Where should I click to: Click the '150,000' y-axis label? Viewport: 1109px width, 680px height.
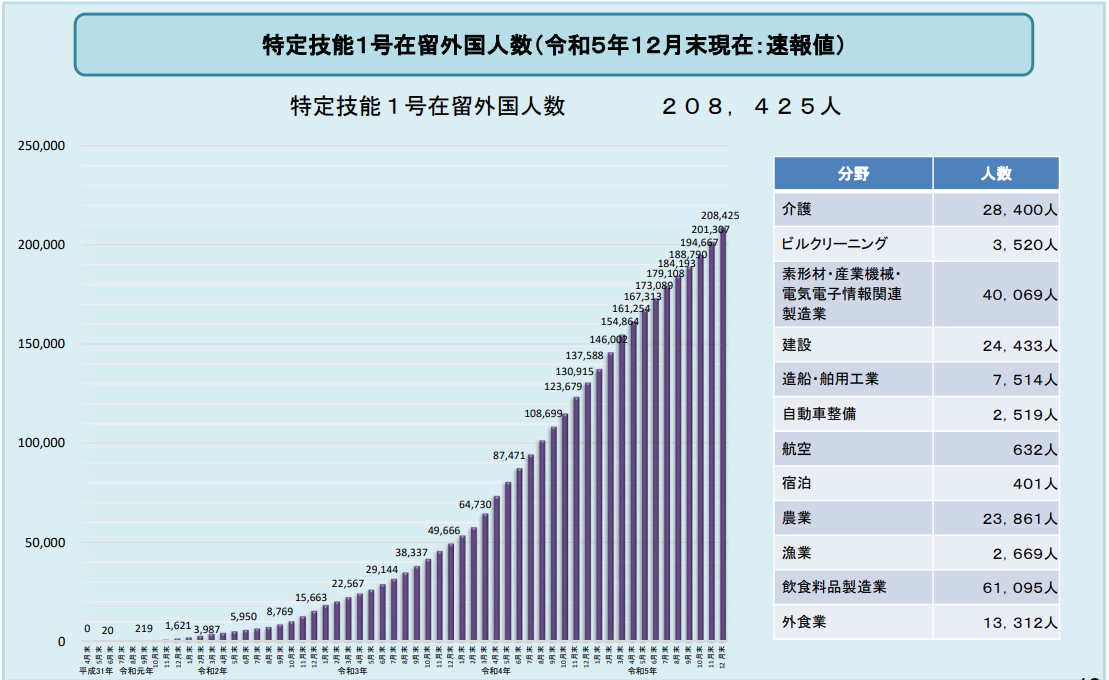(41, 344)
